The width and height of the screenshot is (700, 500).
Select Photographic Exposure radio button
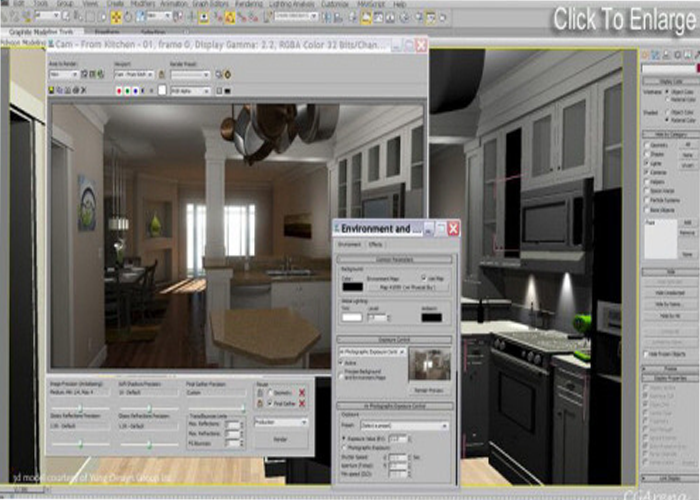(x=344, y=447)
